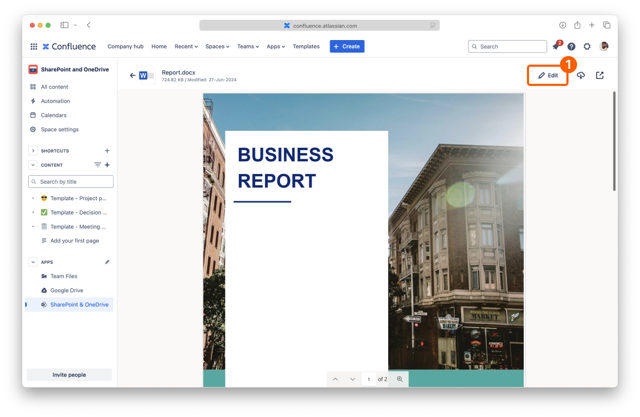Open Templates in the top navigation
This screenshot has width=640, height=417.
tap(306, 46)
